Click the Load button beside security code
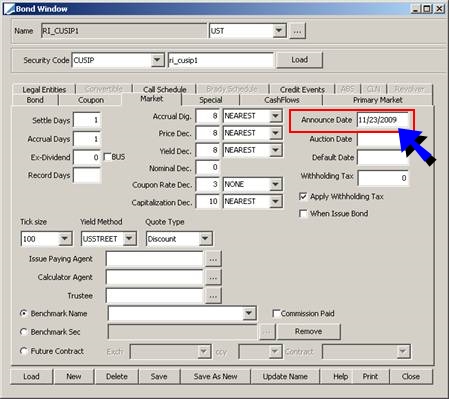The height and width of the screenshot is (399, 449). coord(299,60)
